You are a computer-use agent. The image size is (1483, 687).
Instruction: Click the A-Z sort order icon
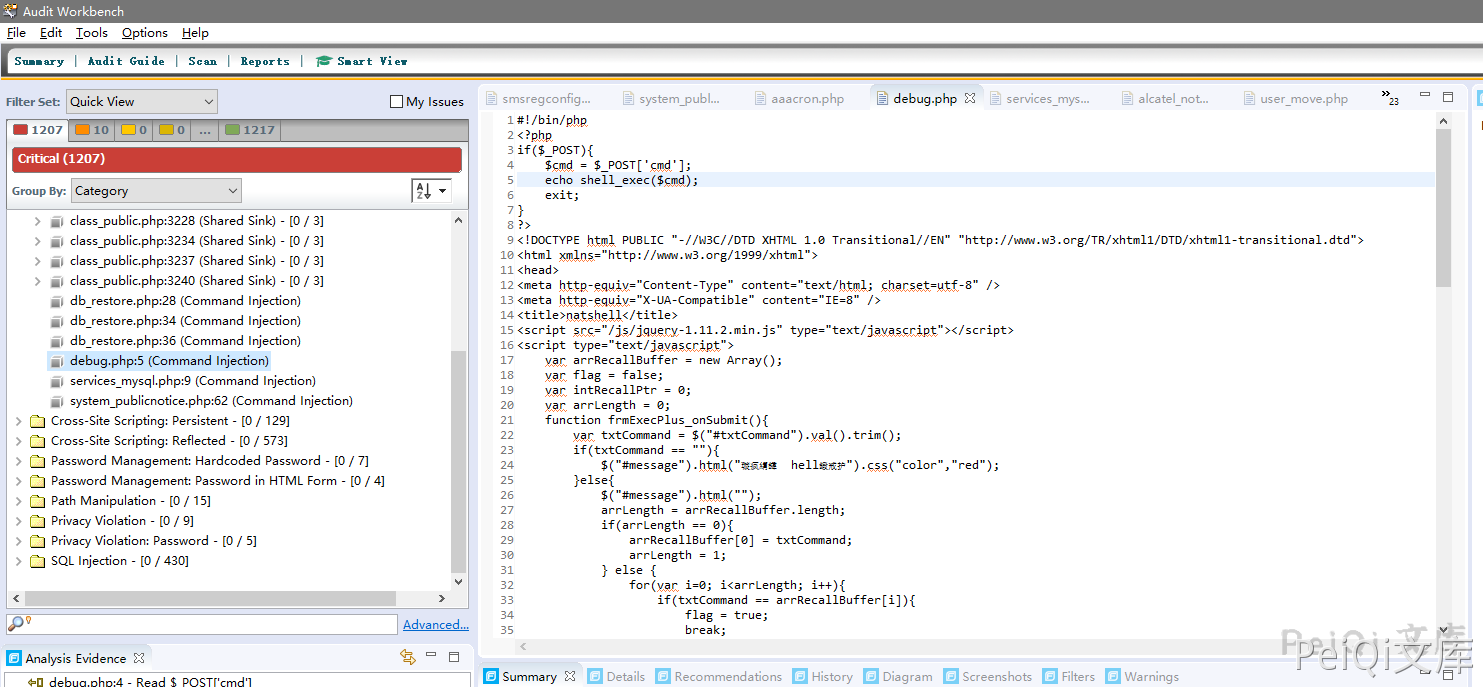(424, 191)
